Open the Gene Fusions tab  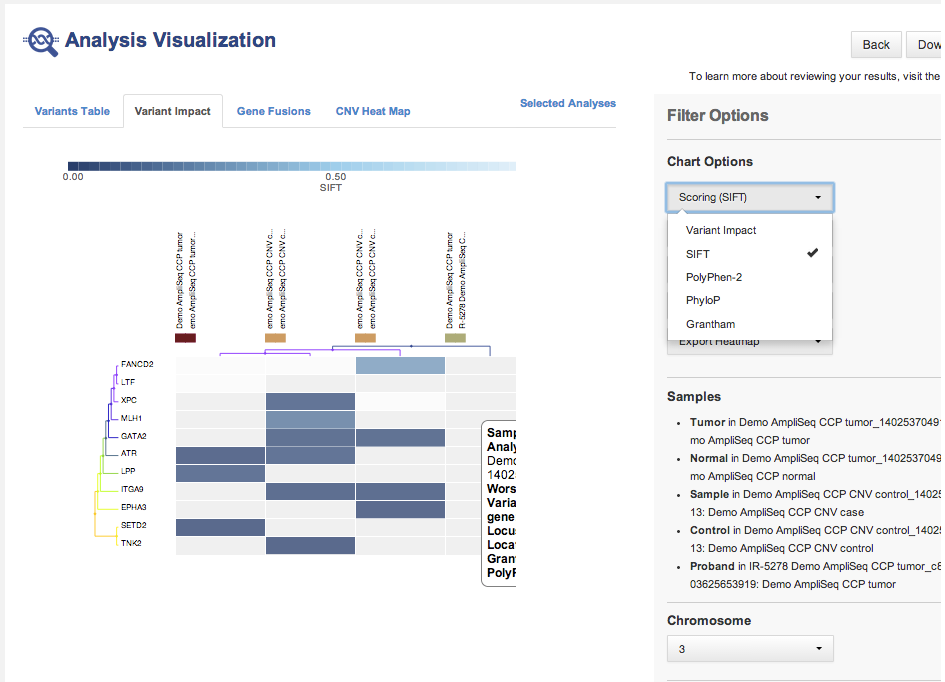[x=273, y=111]
